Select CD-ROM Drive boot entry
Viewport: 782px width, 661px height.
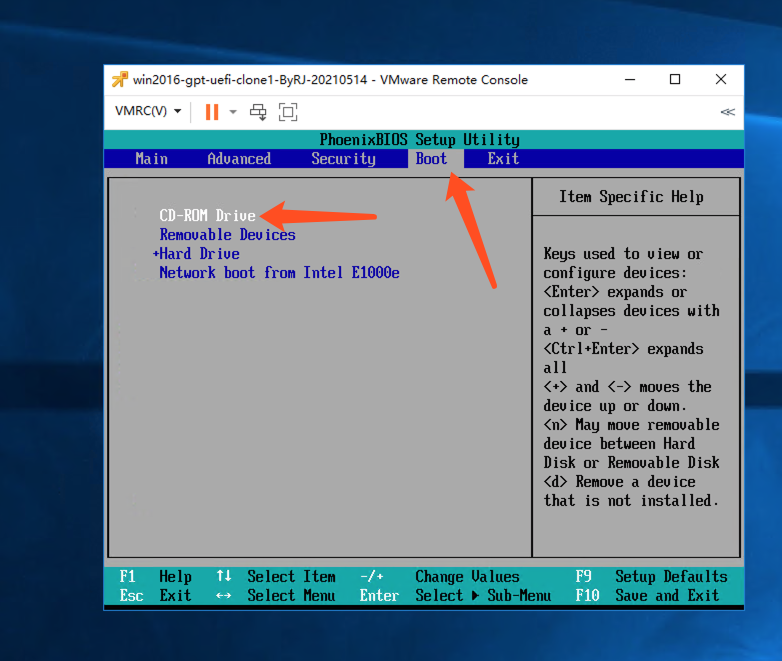(x=207, y=216)
